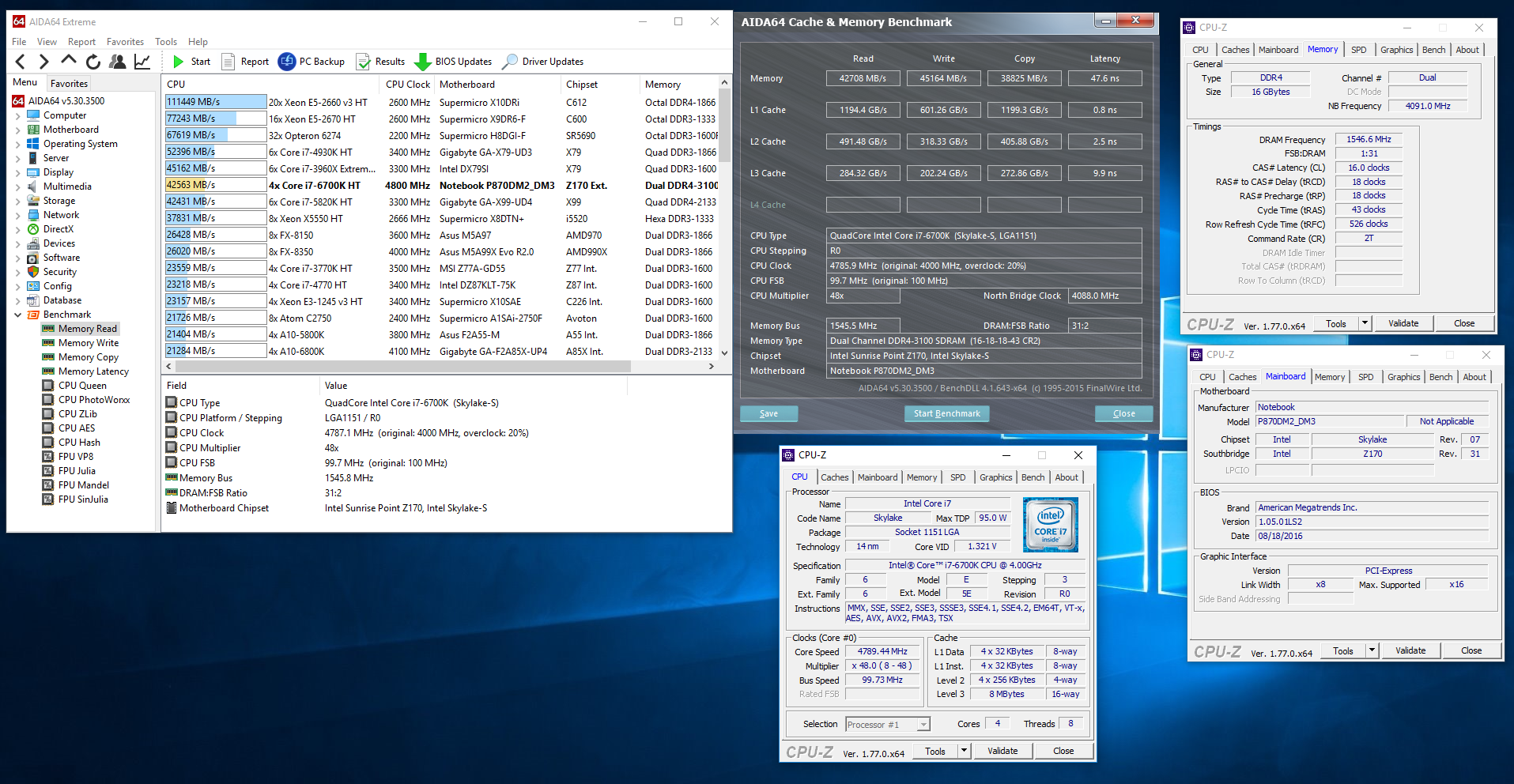Image resolution: width=1514 pixels, height=784 pixels.
Task: Click the Memory column header in results
Action: pos(663,85)
